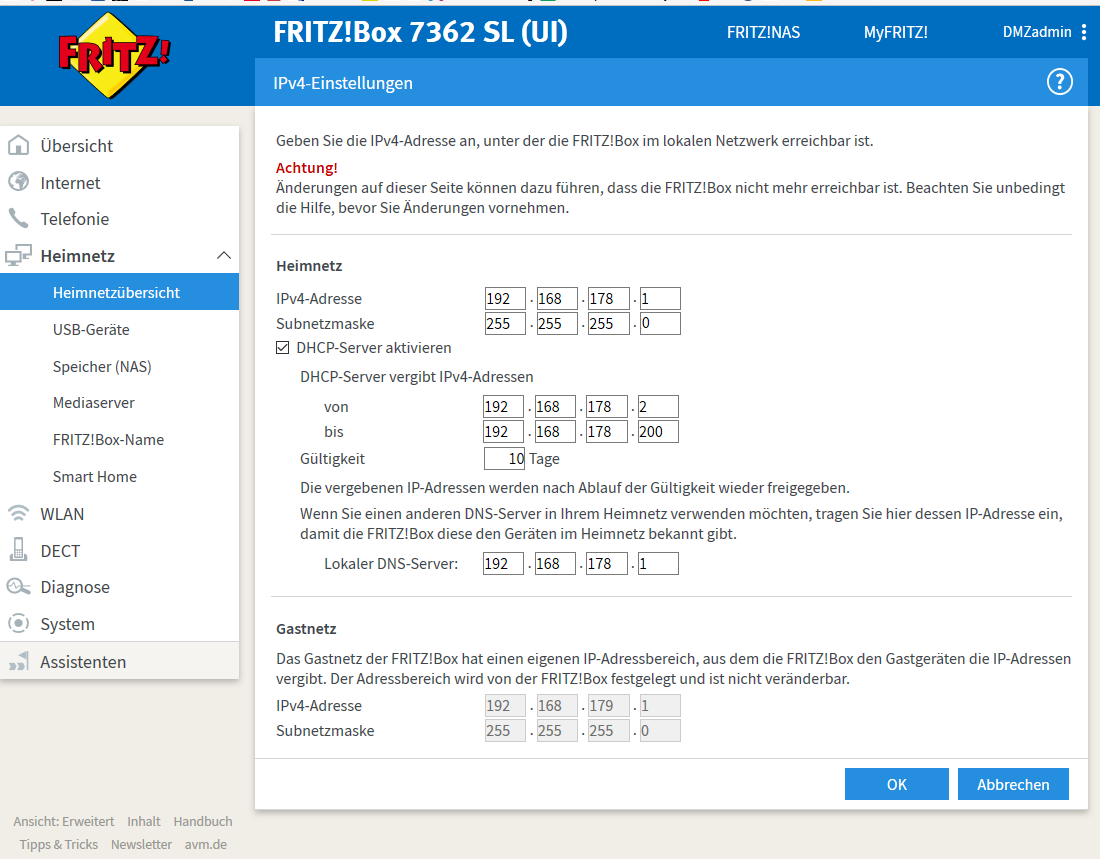
Task: Select Heimnetzübersicht submenu item
Action: click(119, 292)
